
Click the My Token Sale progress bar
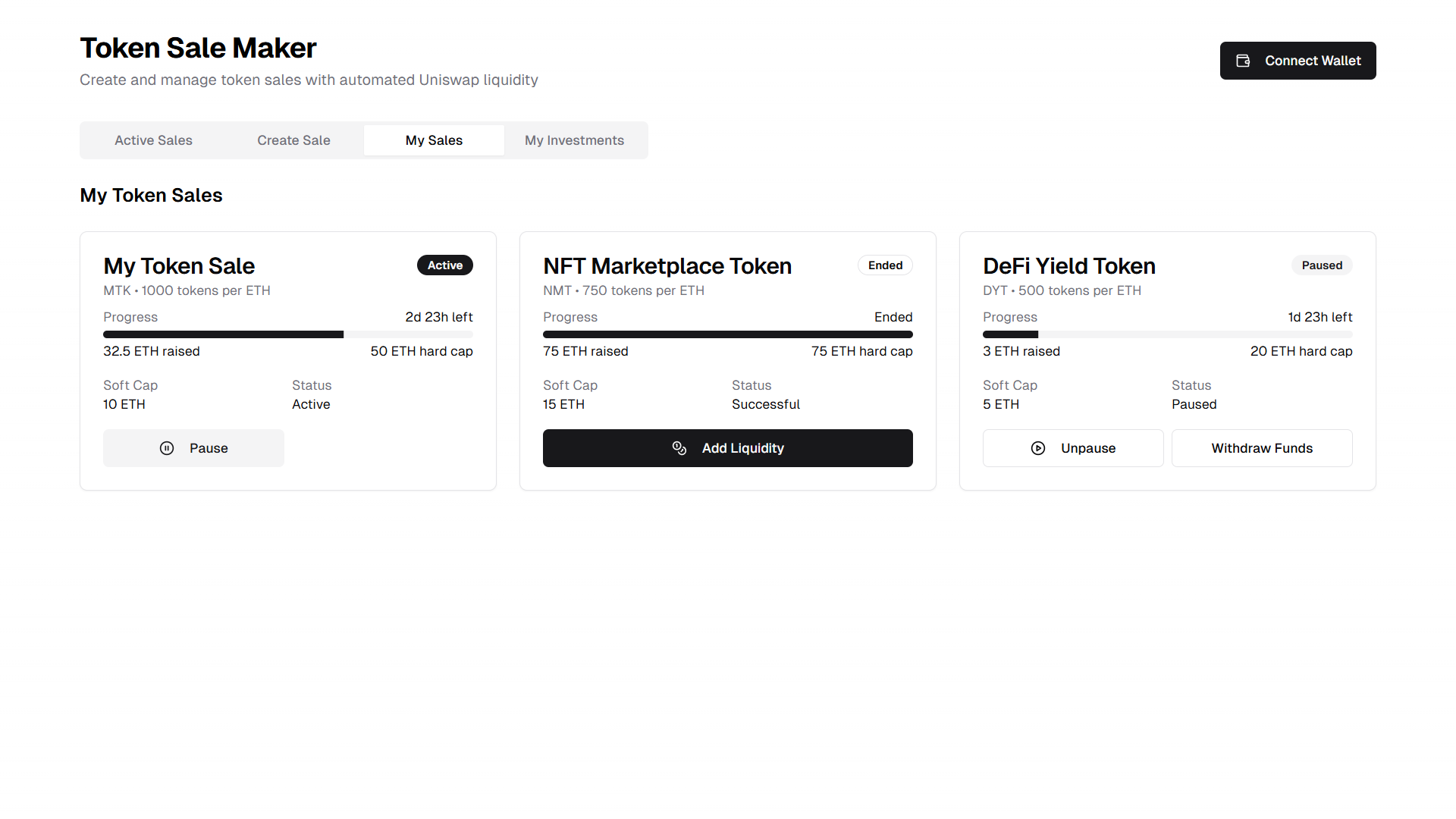[x=288, y=334]
